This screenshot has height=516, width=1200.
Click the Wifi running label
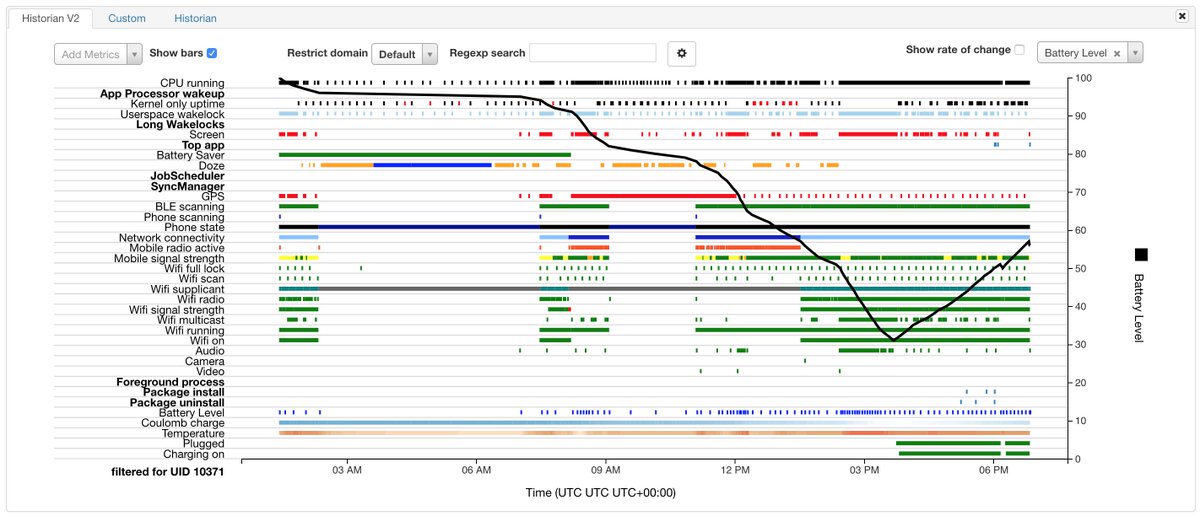pyautogui.click(x=195, y=330)
